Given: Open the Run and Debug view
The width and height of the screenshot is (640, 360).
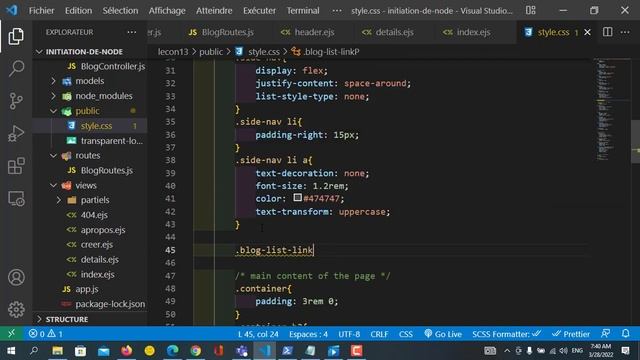Looking at the screenshot, I should [x=16, y=133].
